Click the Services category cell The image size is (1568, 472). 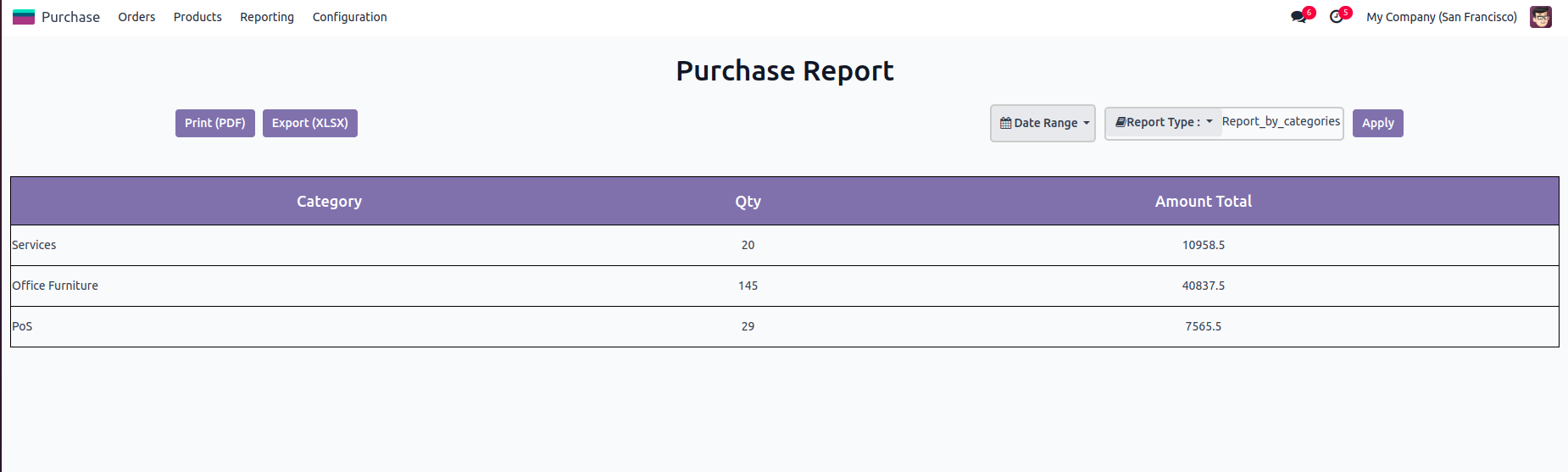coord(34,245)
